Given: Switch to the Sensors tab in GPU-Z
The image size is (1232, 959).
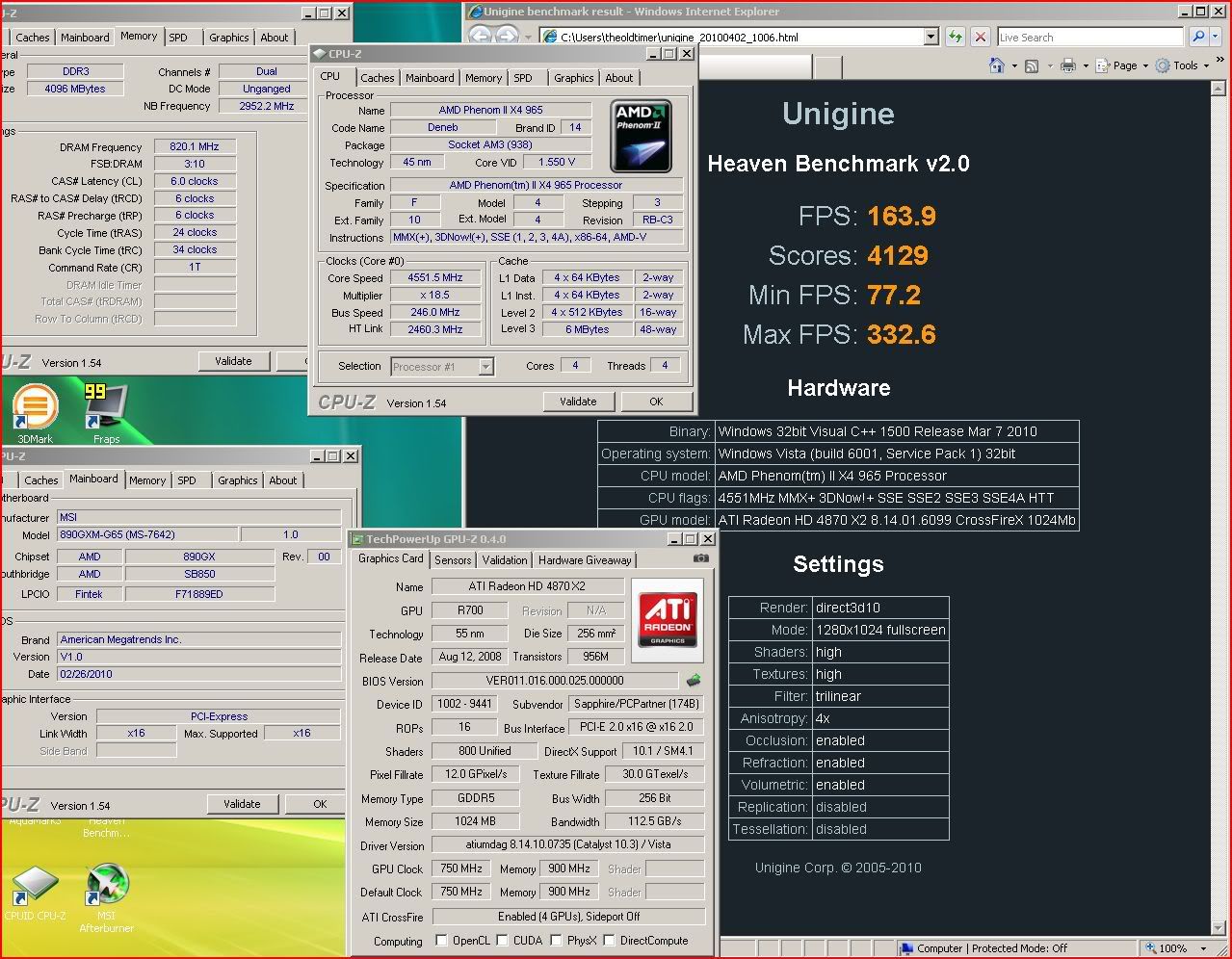Looking at the screenshot, I should tap(453, 559).
